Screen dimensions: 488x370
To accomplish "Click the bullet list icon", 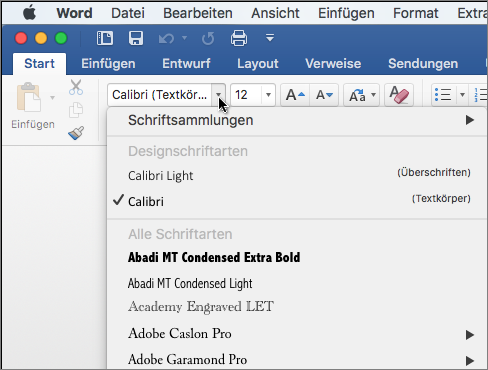I will pyautogui.click(x=443, y=95).
